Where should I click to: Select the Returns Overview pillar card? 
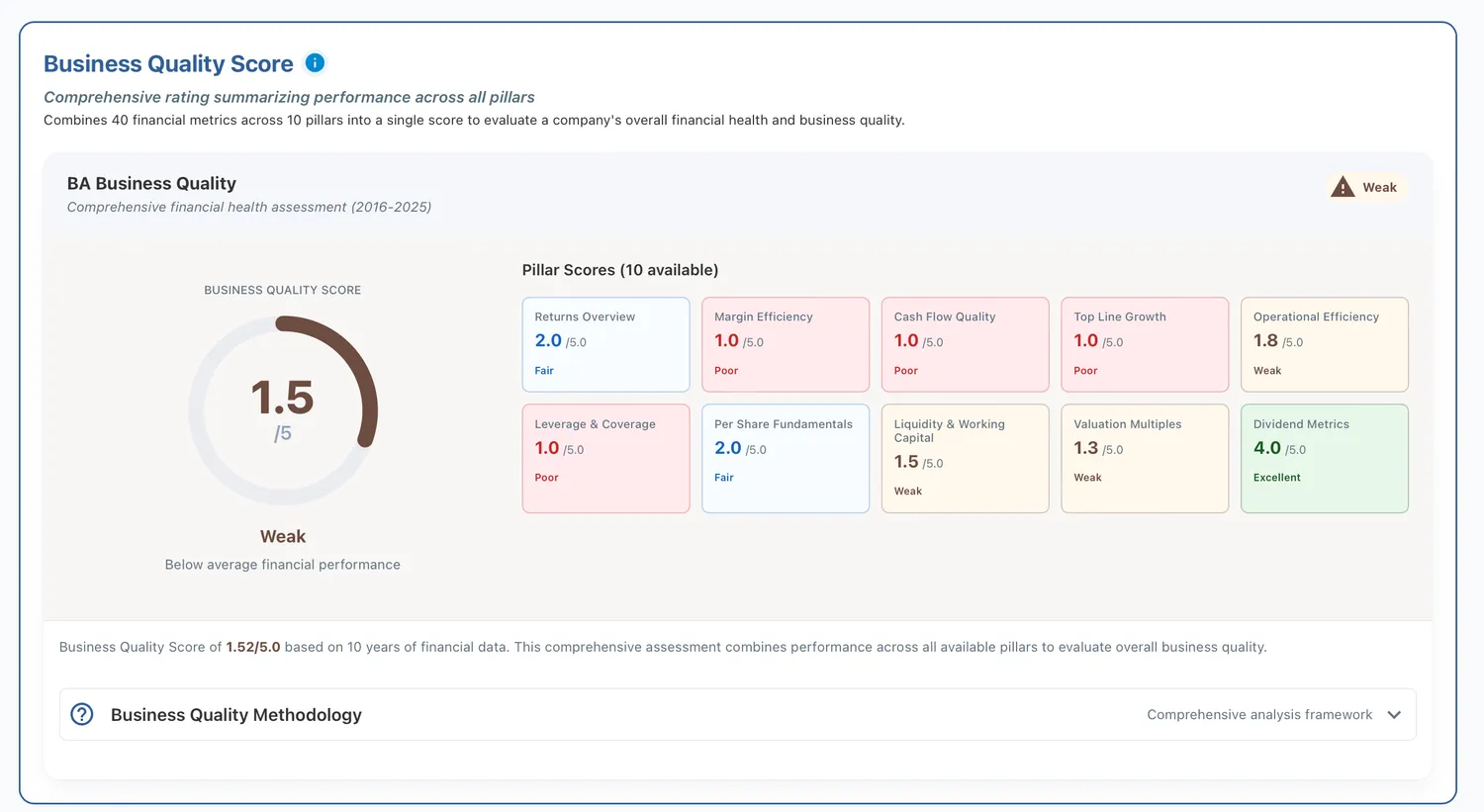(605, 344)
